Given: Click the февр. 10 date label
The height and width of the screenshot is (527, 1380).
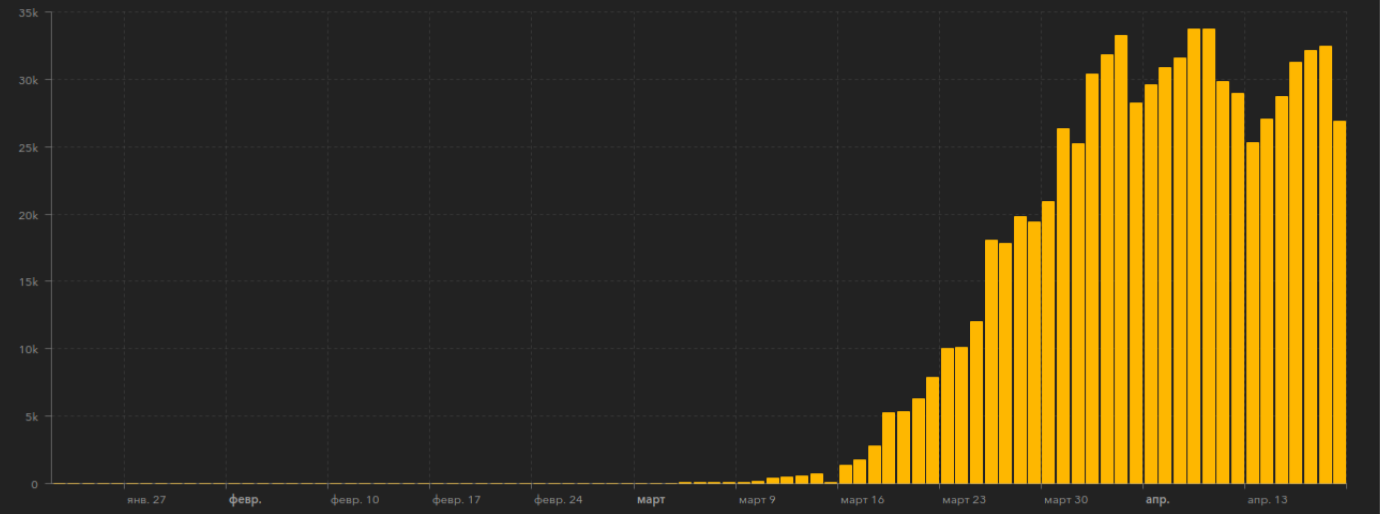Looking at the screenshot, I should click(354, 499).
